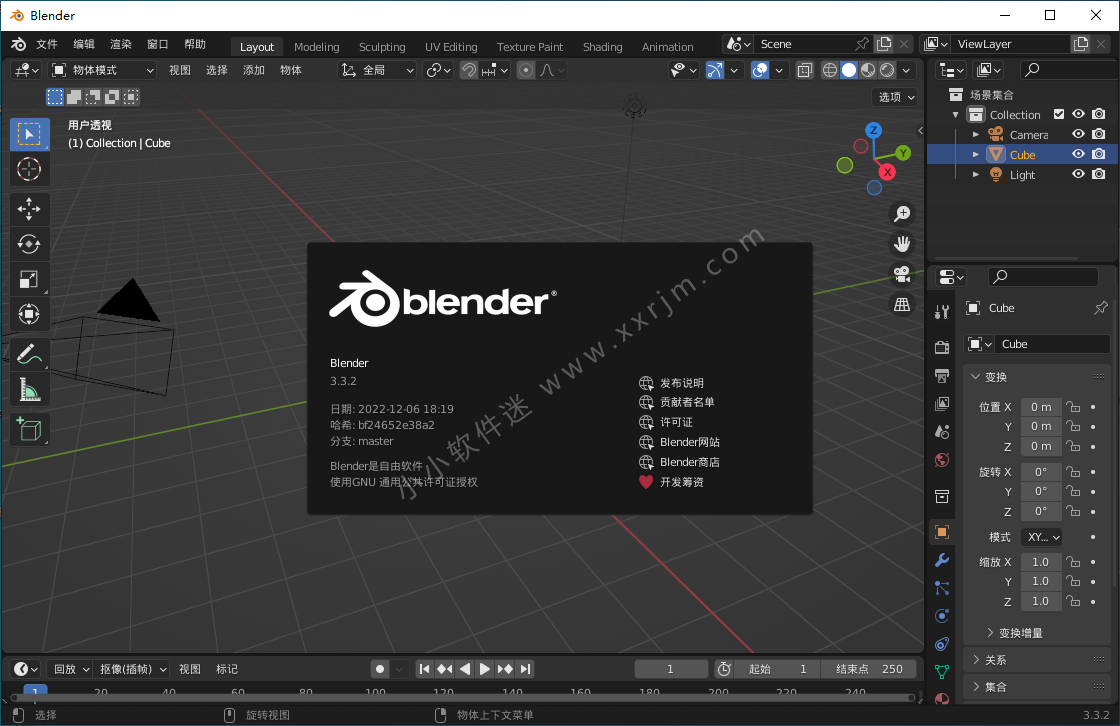The width and height of the screenshot is (1120, 726).
Task: Click the current frame number field
Action: coord(670,670)
